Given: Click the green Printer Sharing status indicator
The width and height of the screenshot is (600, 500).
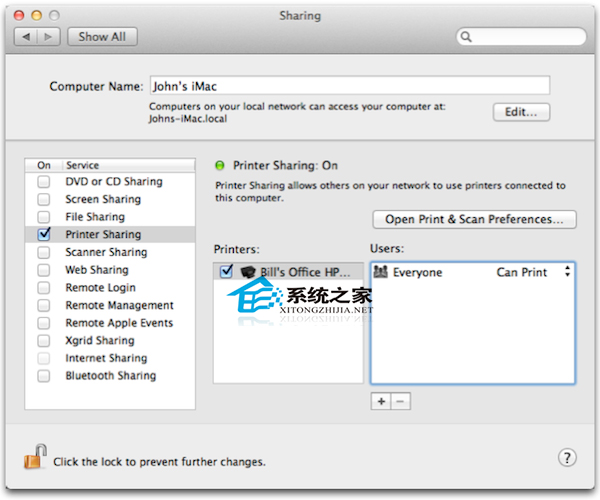Looking at the screenshot, I should (220, 165).
